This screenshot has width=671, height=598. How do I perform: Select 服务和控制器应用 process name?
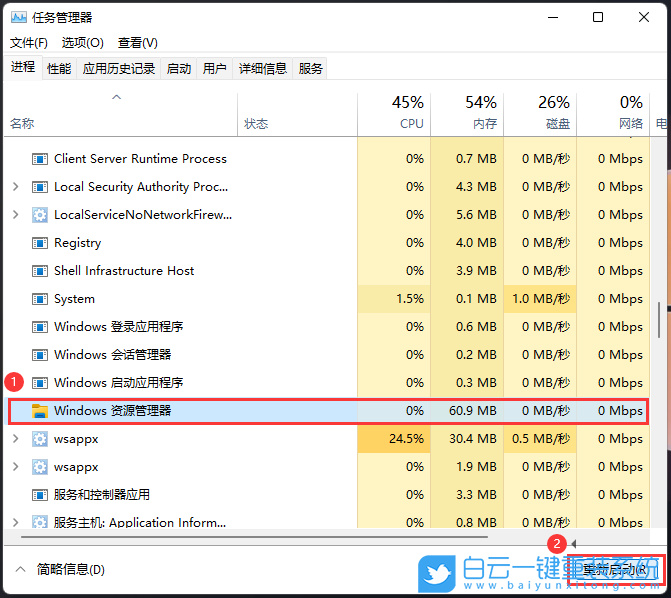click(102, 495)
